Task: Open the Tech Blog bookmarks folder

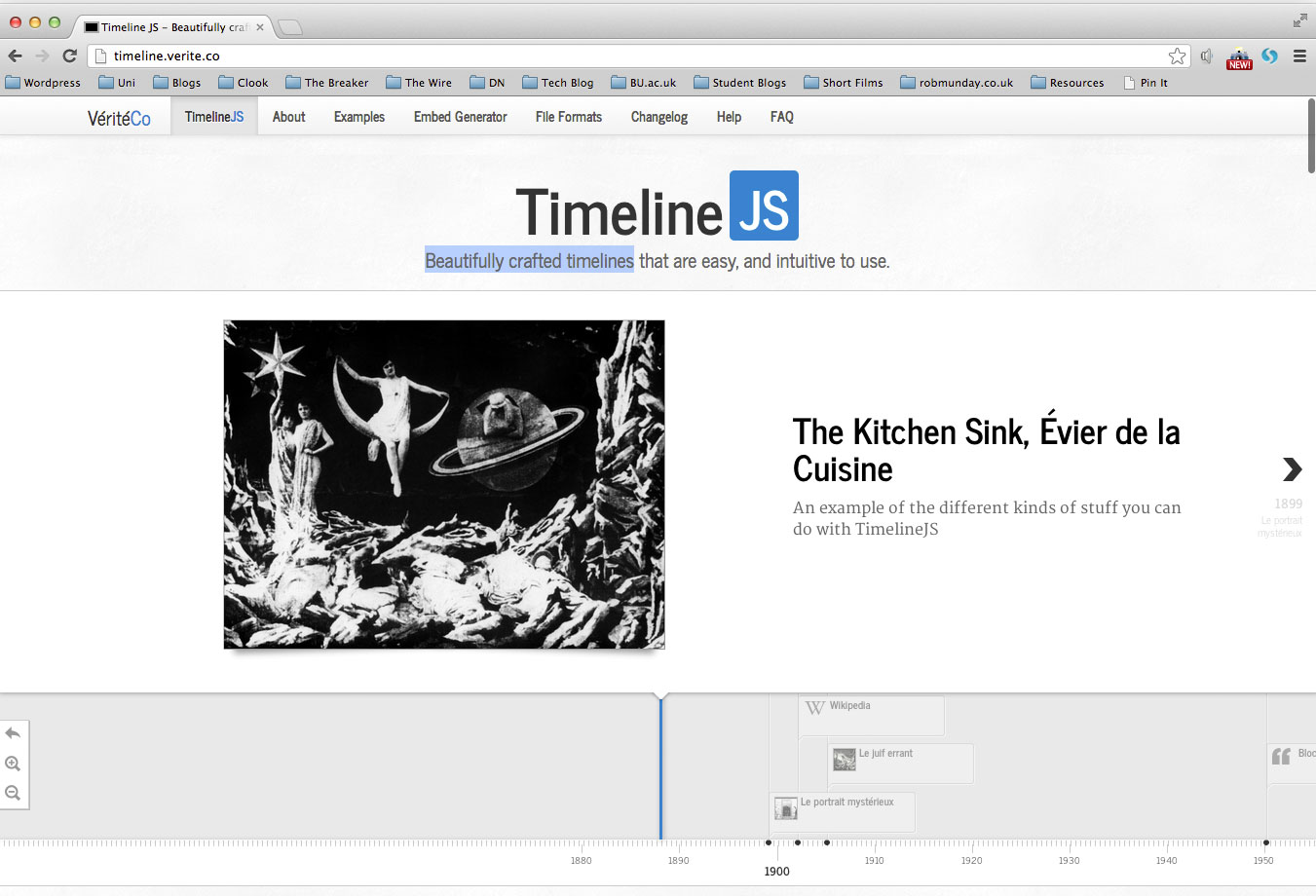Action: (x=558, y=83)
